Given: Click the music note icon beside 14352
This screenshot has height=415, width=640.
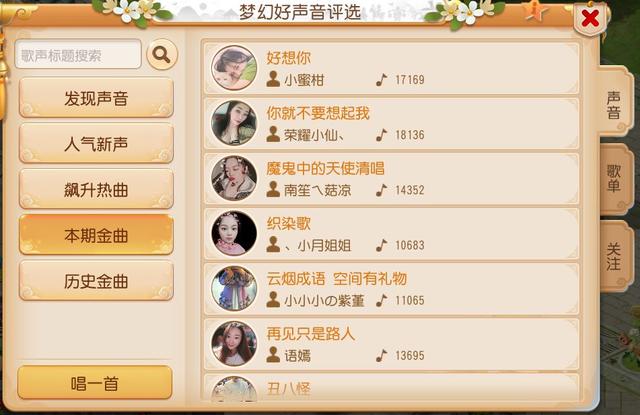Looking at the screenshot, I should click(381, 190).
